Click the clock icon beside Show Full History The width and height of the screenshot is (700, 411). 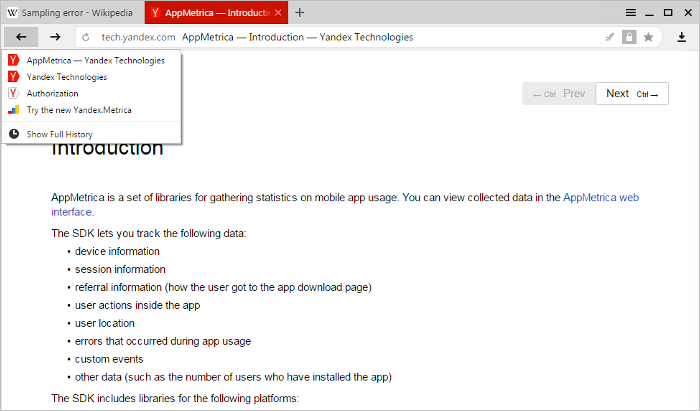coord(14,134)
